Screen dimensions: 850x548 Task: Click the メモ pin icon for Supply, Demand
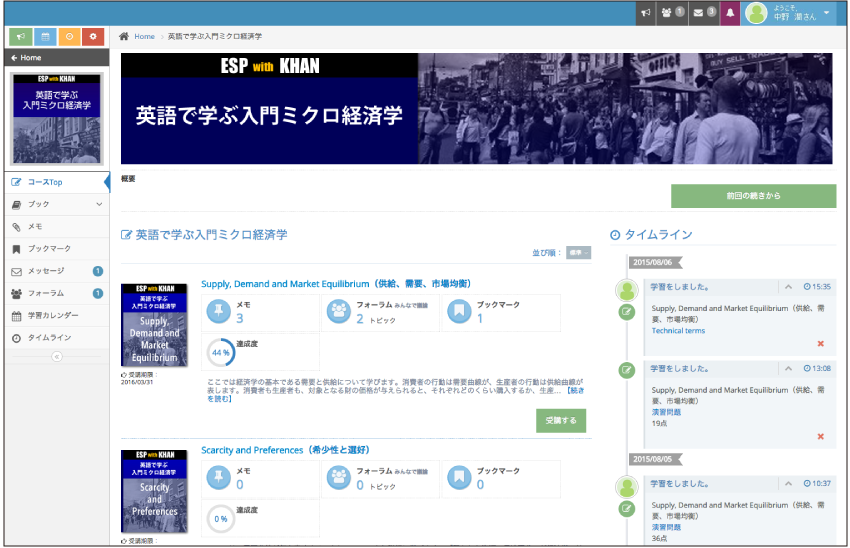[x=218, y=311]
